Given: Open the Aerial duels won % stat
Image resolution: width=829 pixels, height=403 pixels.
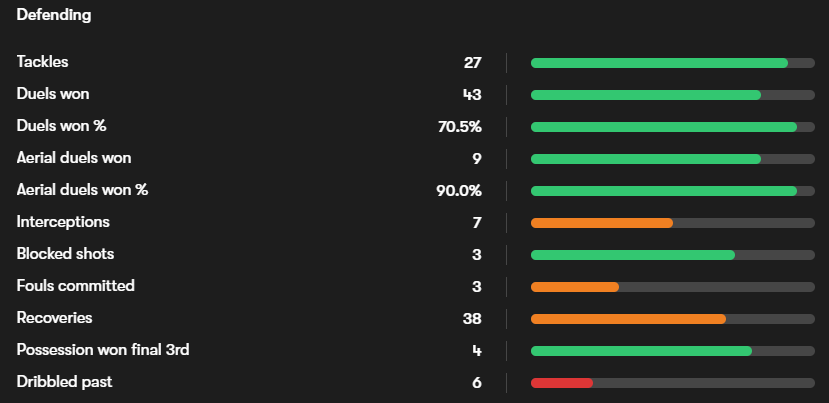Looking at the screenshot, I should tap(82, 190).
